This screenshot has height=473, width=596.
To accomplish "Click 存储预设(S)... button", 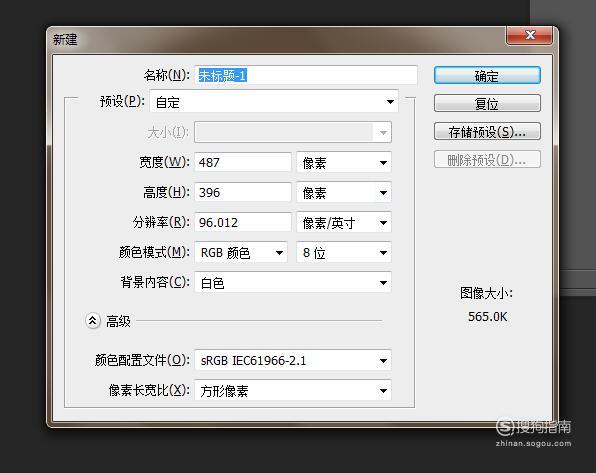I will (487, 132).
